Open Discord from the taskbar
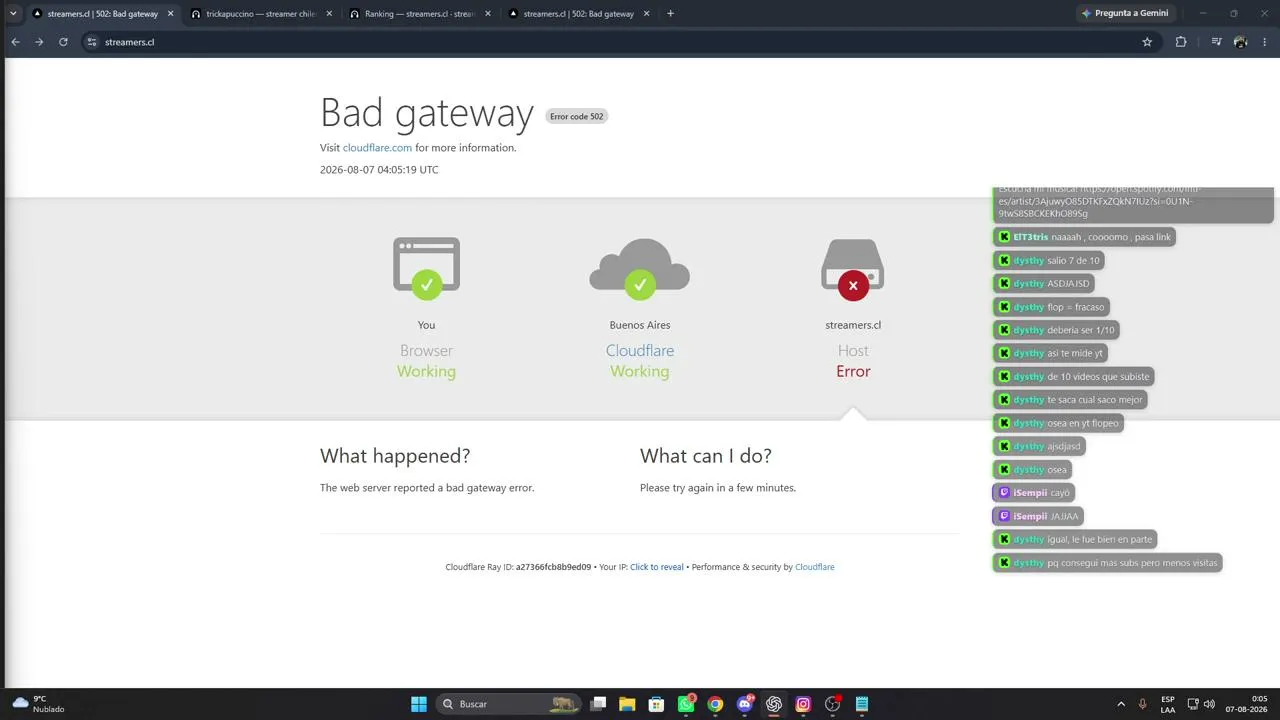 [745, 704]
